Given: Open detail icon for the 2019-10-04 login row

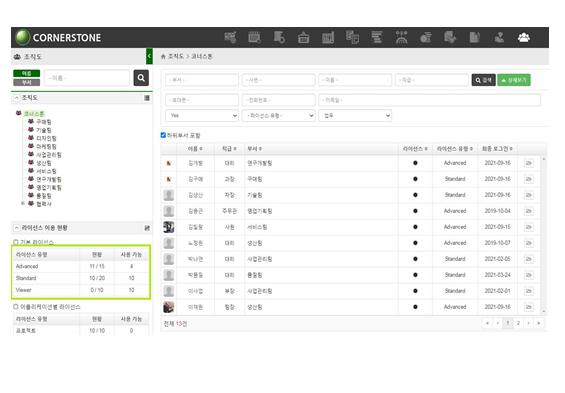Looking at the screenshot, I should click(529, 211).
